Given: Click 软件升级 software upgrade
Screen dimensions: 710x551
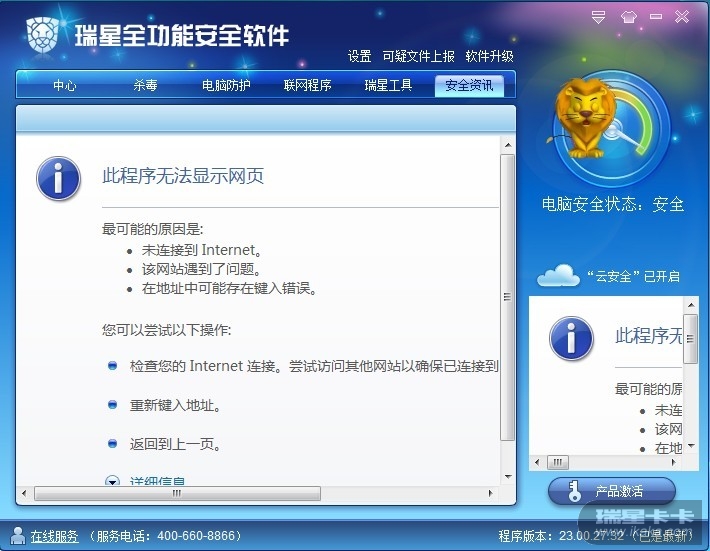Looking at the screenshot, I should click(x=489, y=56).
